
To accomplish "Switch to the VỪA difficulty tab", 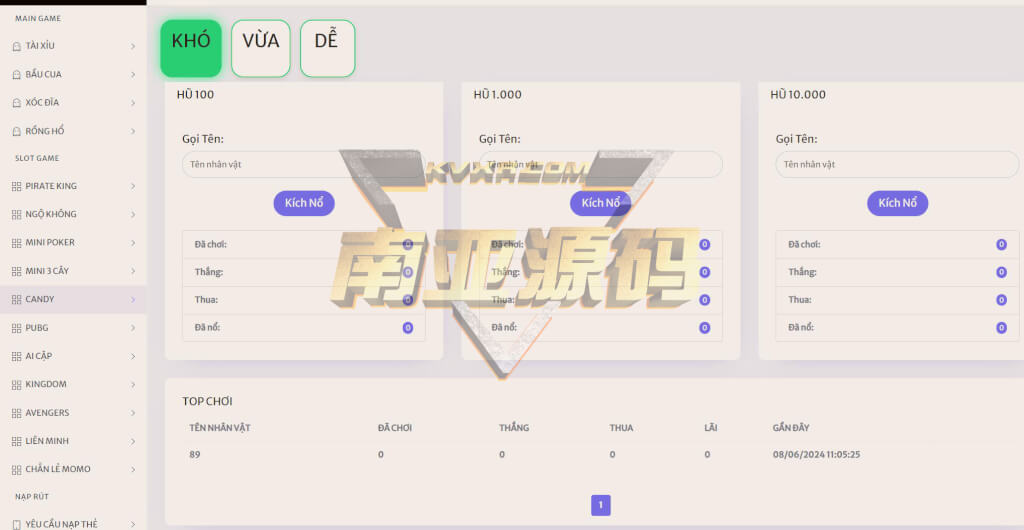I will click(x=261, y=48).
